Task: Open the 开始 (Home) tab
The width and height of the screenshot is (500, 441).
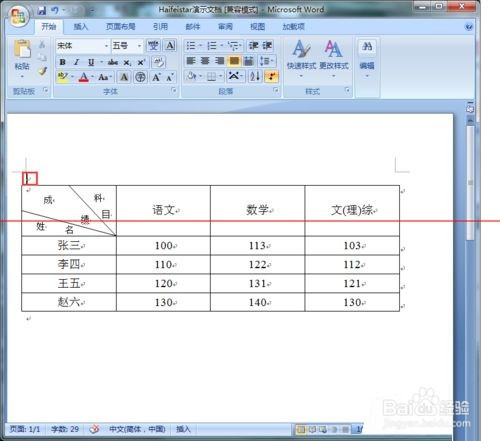Action: 49,26
